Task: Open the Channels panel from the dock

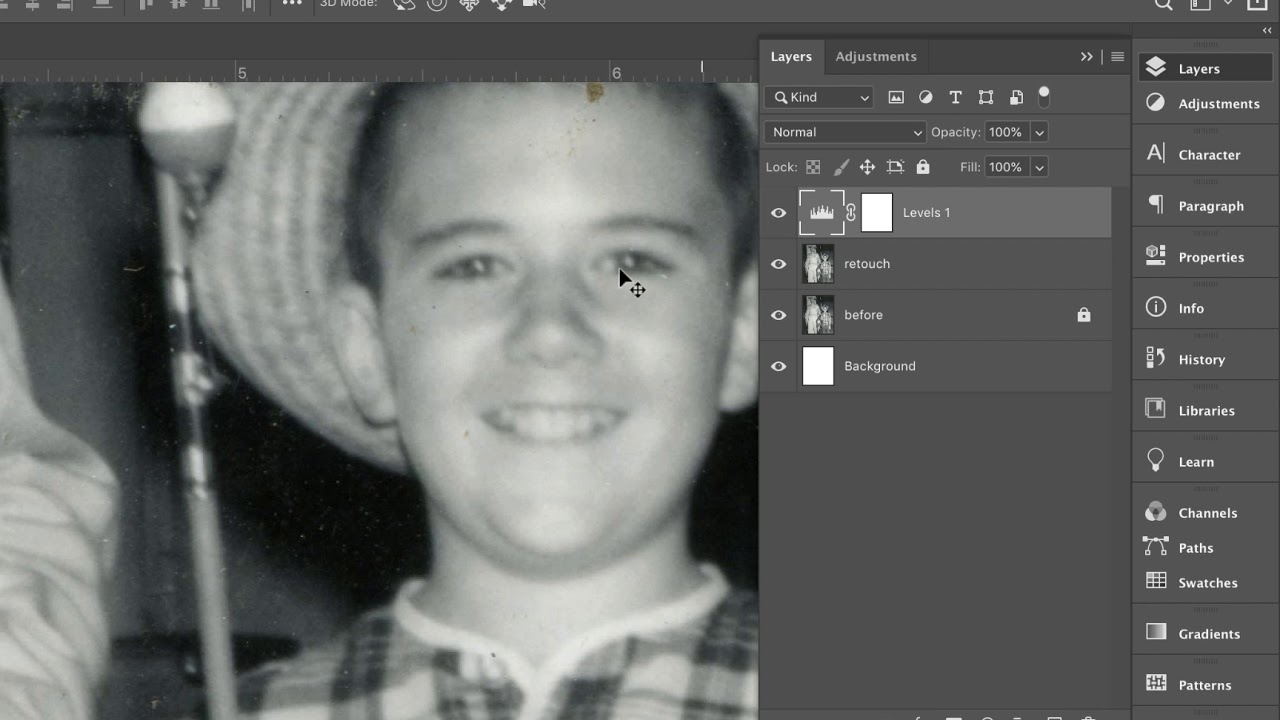Action: point(1205,512)
